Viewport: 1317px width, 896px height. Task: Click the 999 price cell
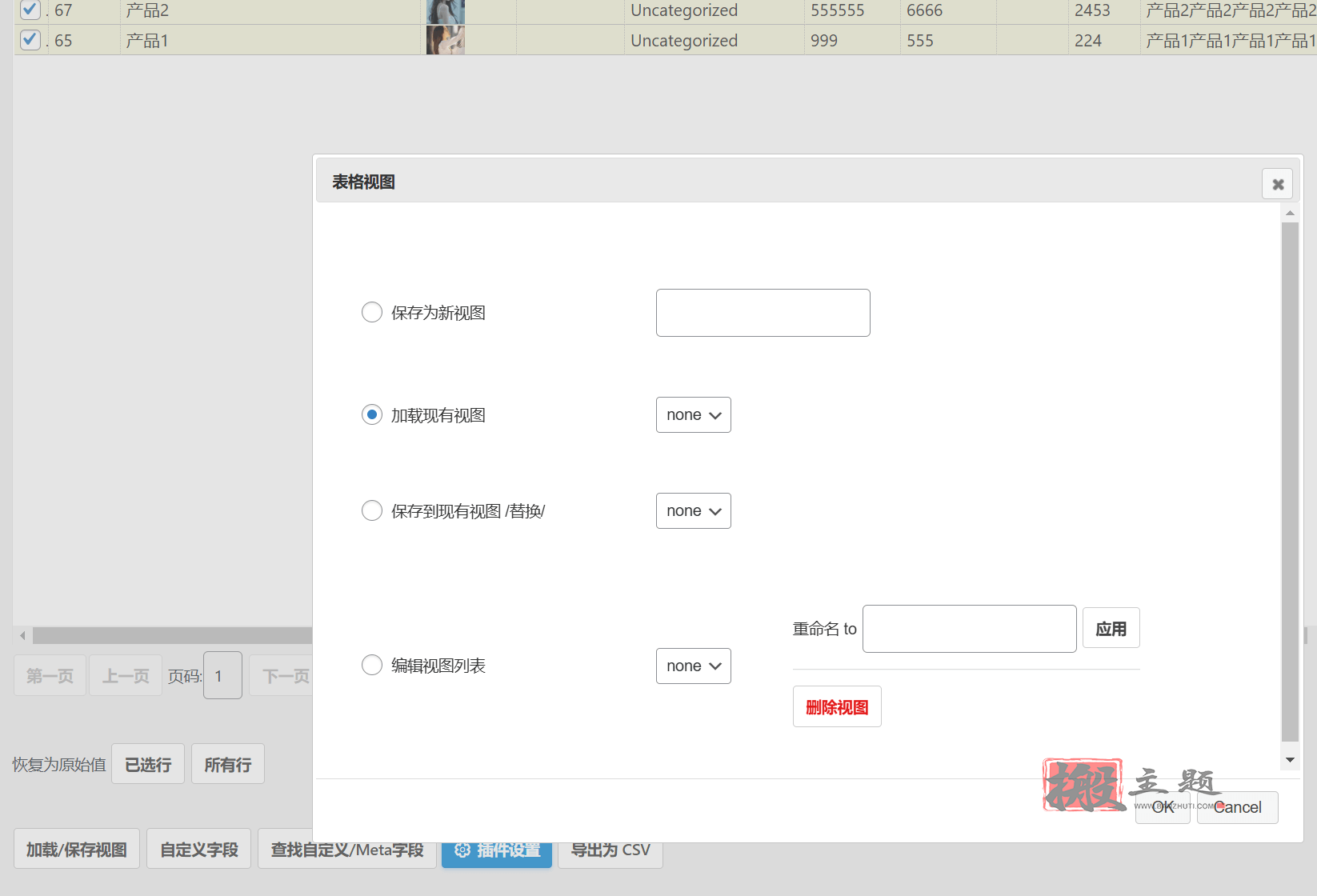pyautogui.click(x=852, y=40)
